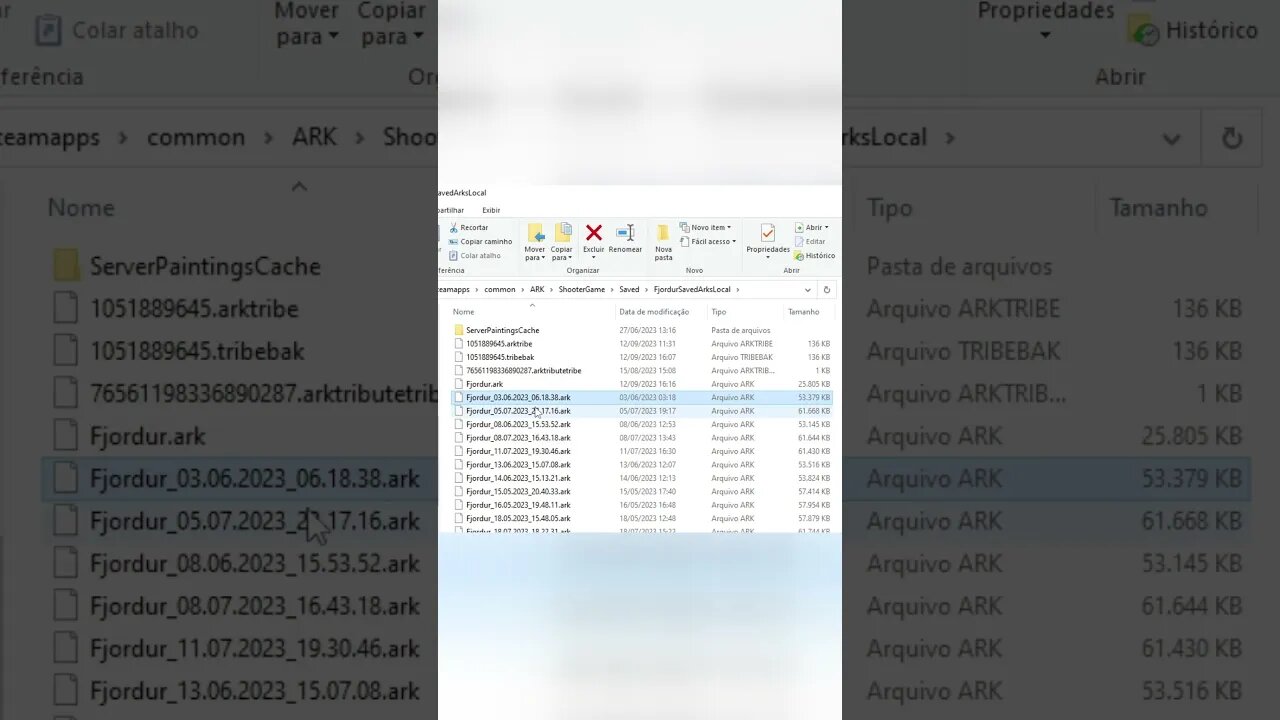Screen dimensions: 1280x720
Task: Go to the Saved breadcrumb folder
Action: tap(629, 289)
